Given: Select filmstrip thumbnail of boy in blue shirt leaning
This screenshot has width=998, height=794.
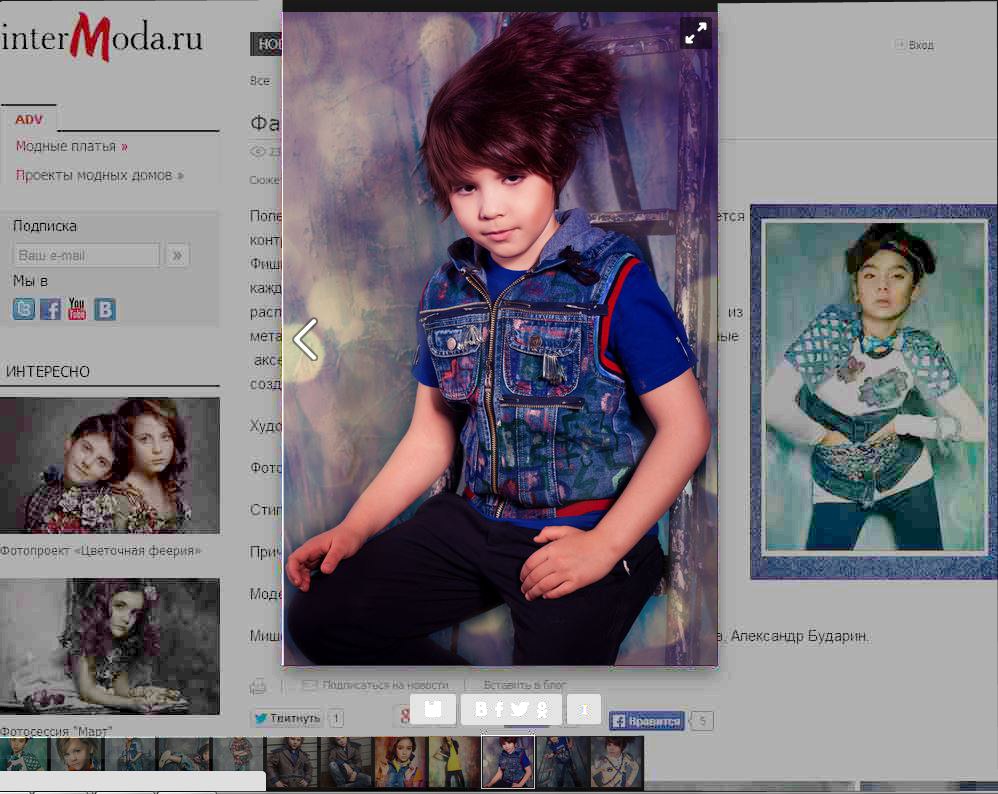Looking at the screenshot, I should coord(562,763).
